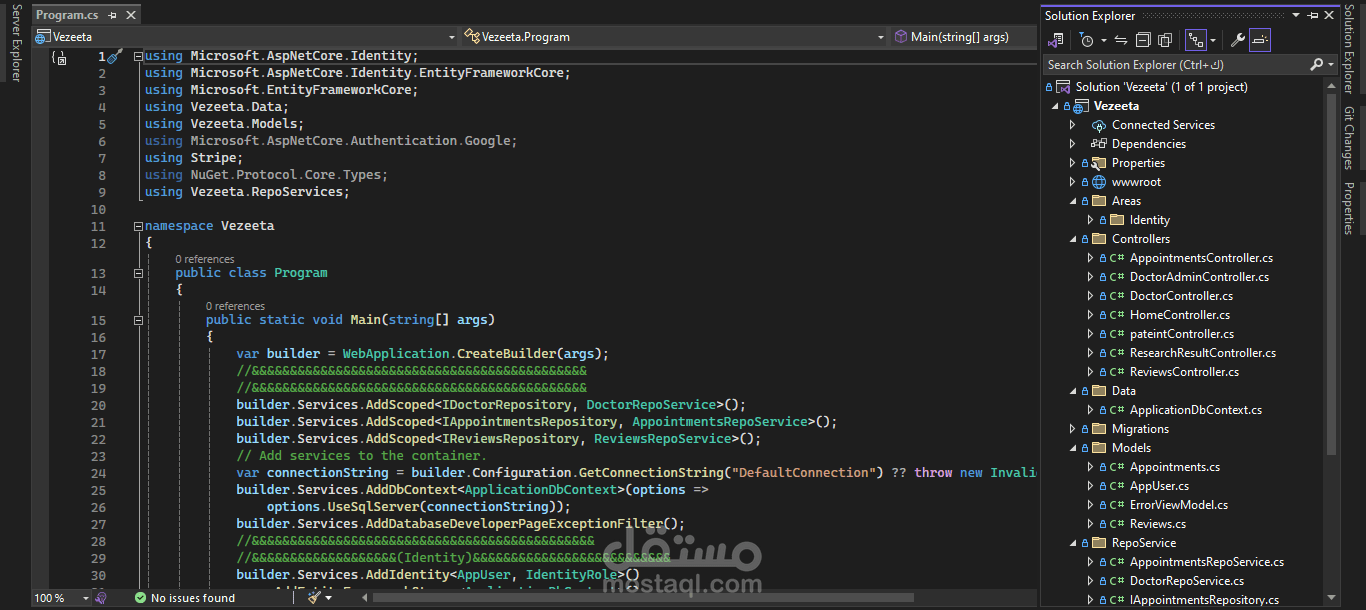Collapse the Areas folder
The image size is (1366, 610).
pos(1073,201)
